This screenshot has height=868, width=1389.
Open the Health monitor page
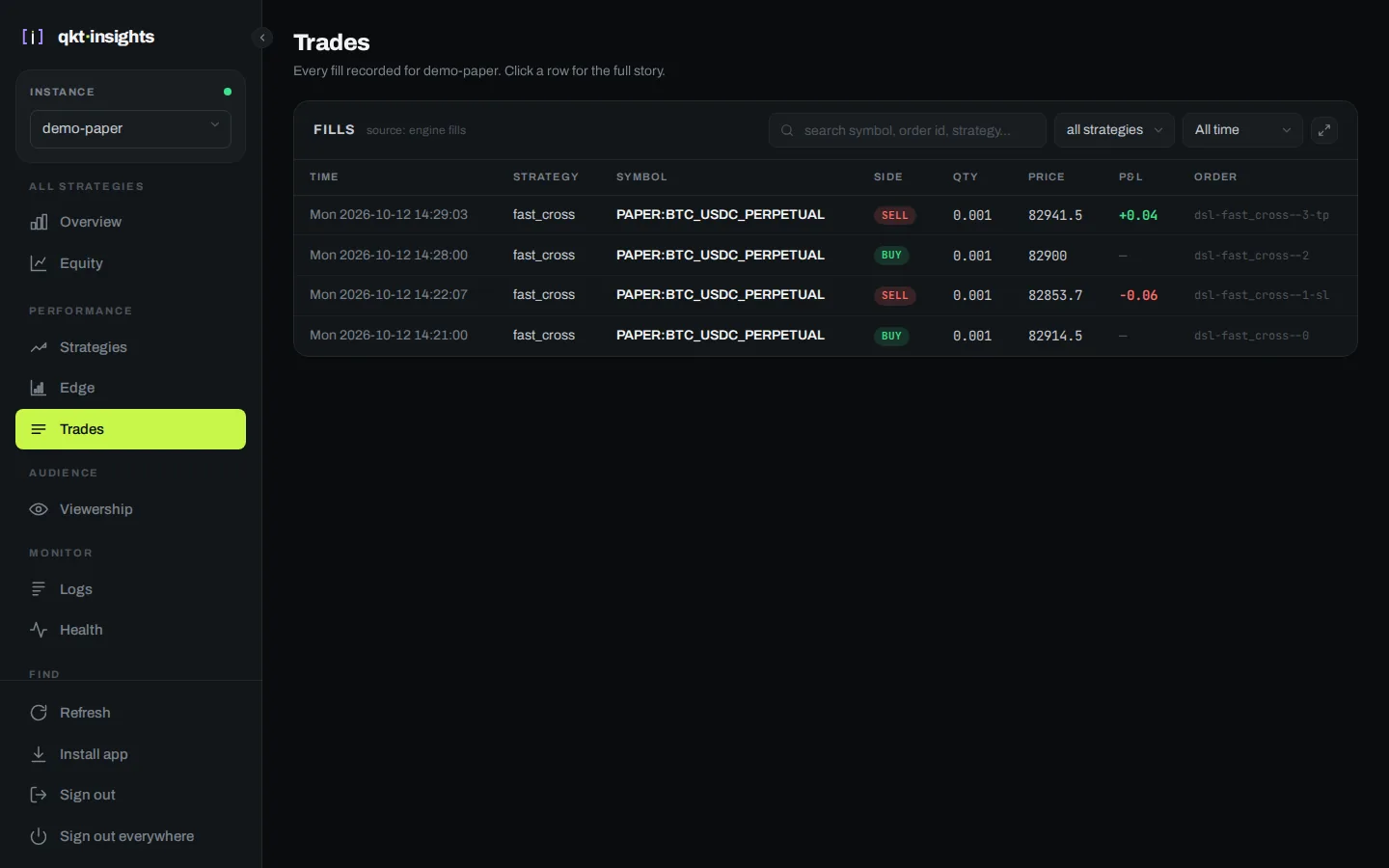[x=130, y=630]
